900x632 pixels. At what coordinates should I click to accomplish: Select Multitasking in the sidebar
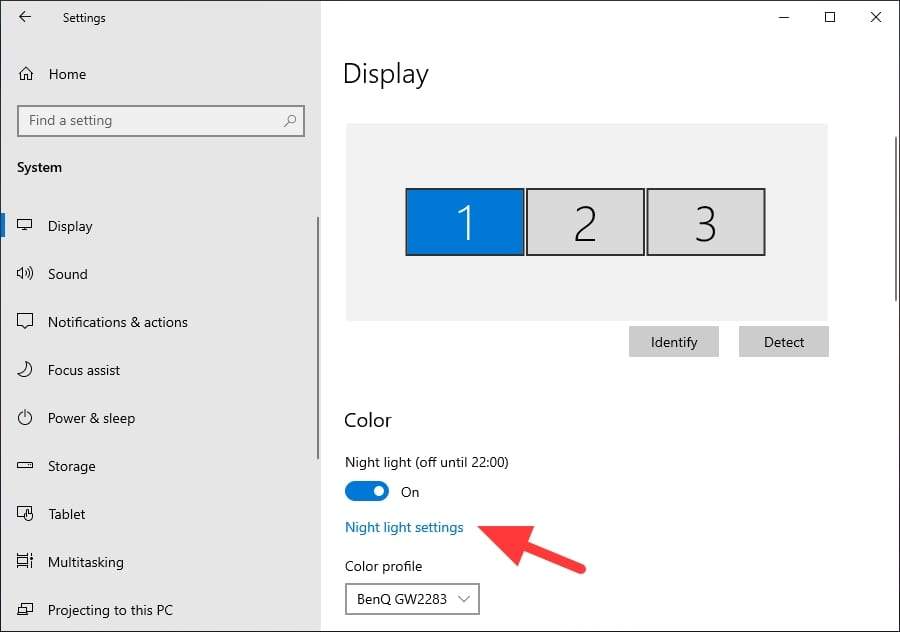pyautogui.click(x=83, y=562)
